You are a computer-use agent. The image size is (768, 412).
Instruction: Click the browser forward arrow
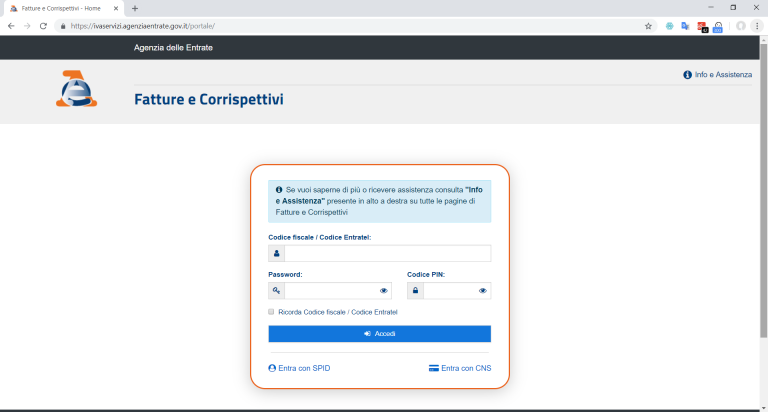pyautogui.click(x=27, y=26)
